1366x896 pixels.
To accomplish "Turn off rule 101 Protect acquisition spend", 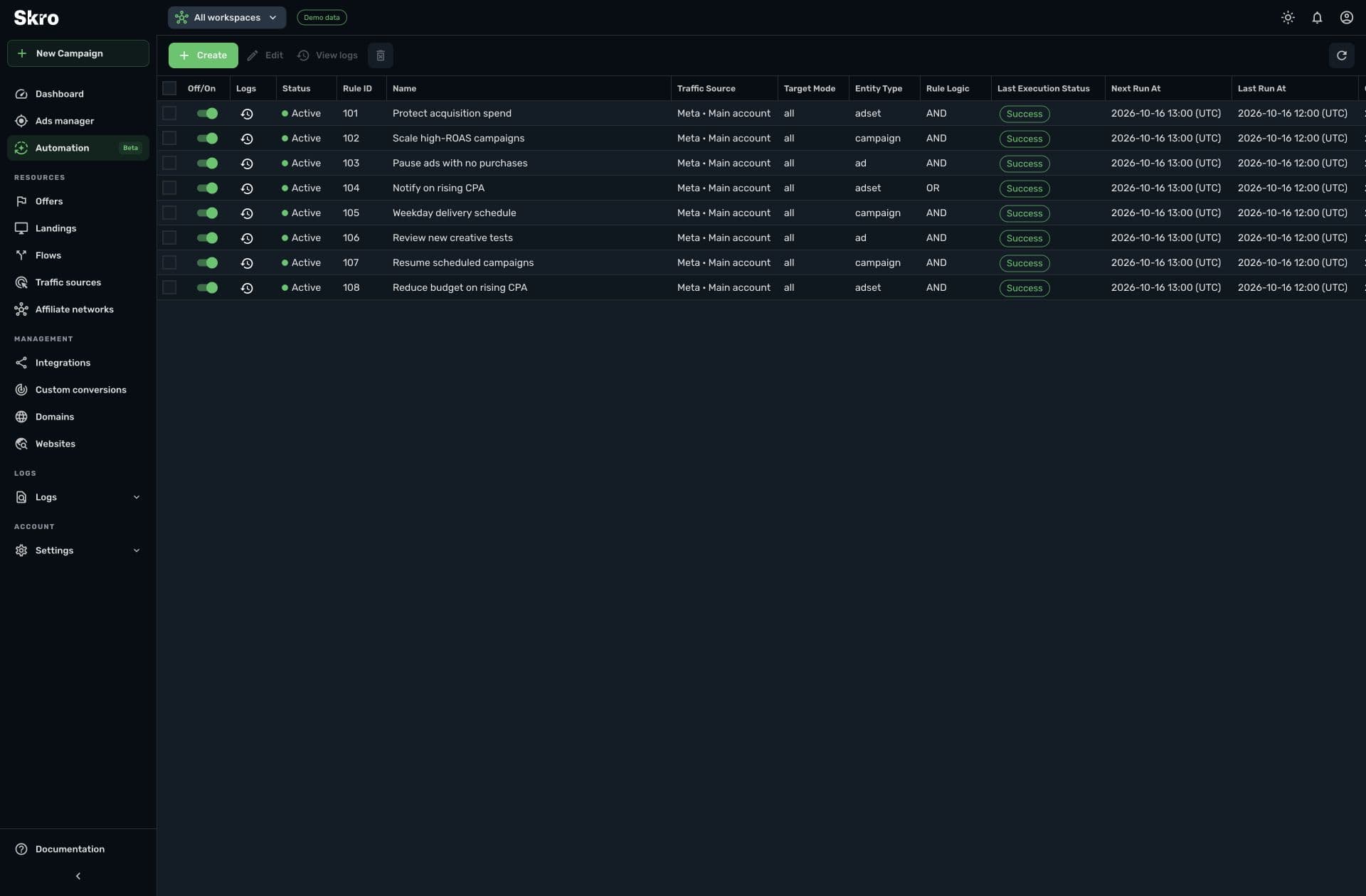I will (207, 113).
